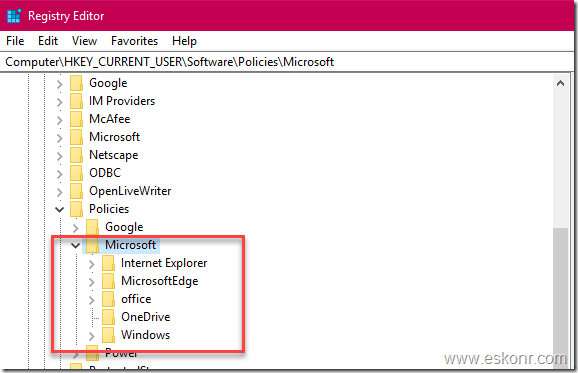This screenshot has width=578, height=373.
Task: Select the McAfee key label
Action: [x=110, y=119]
